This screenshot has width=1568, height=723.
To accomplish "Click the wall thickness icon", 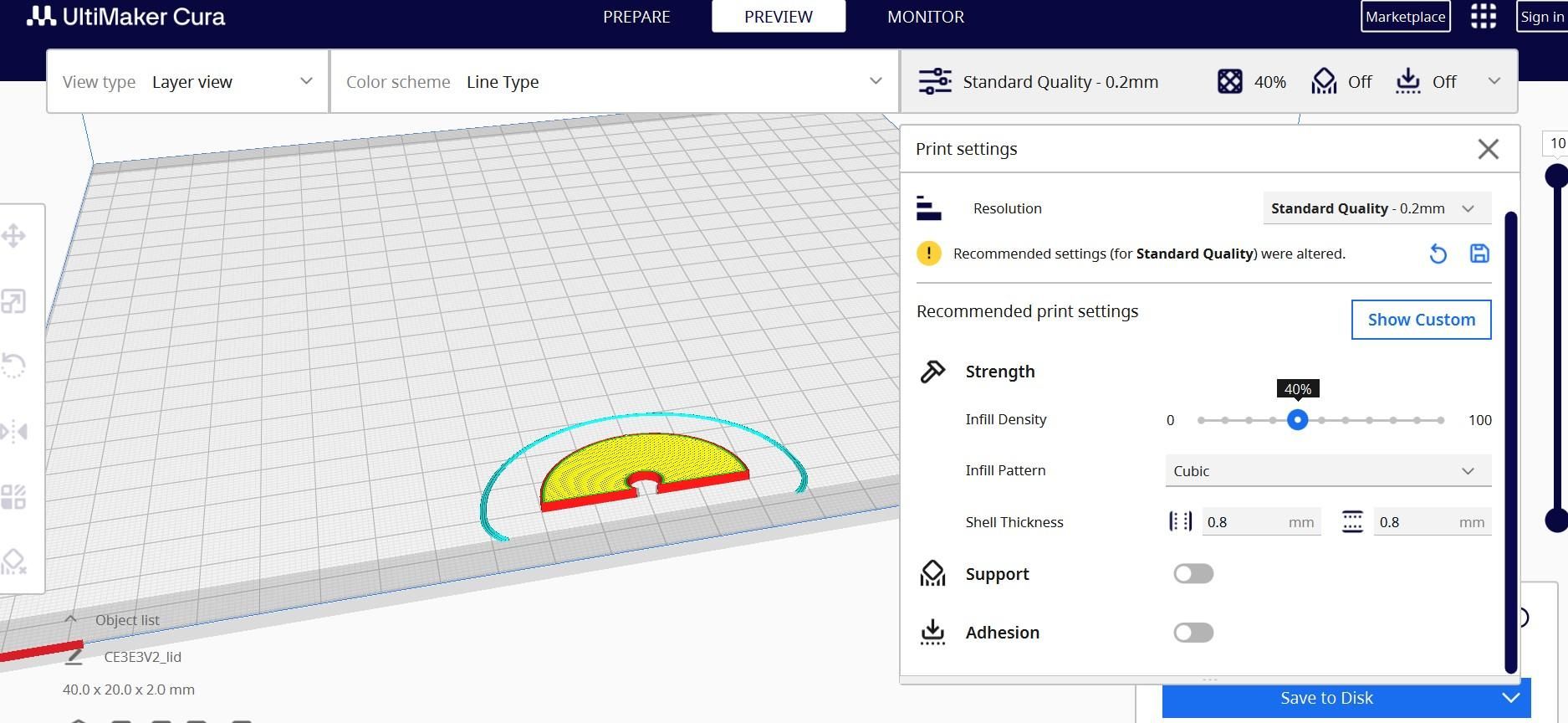I will point(1180,522).
